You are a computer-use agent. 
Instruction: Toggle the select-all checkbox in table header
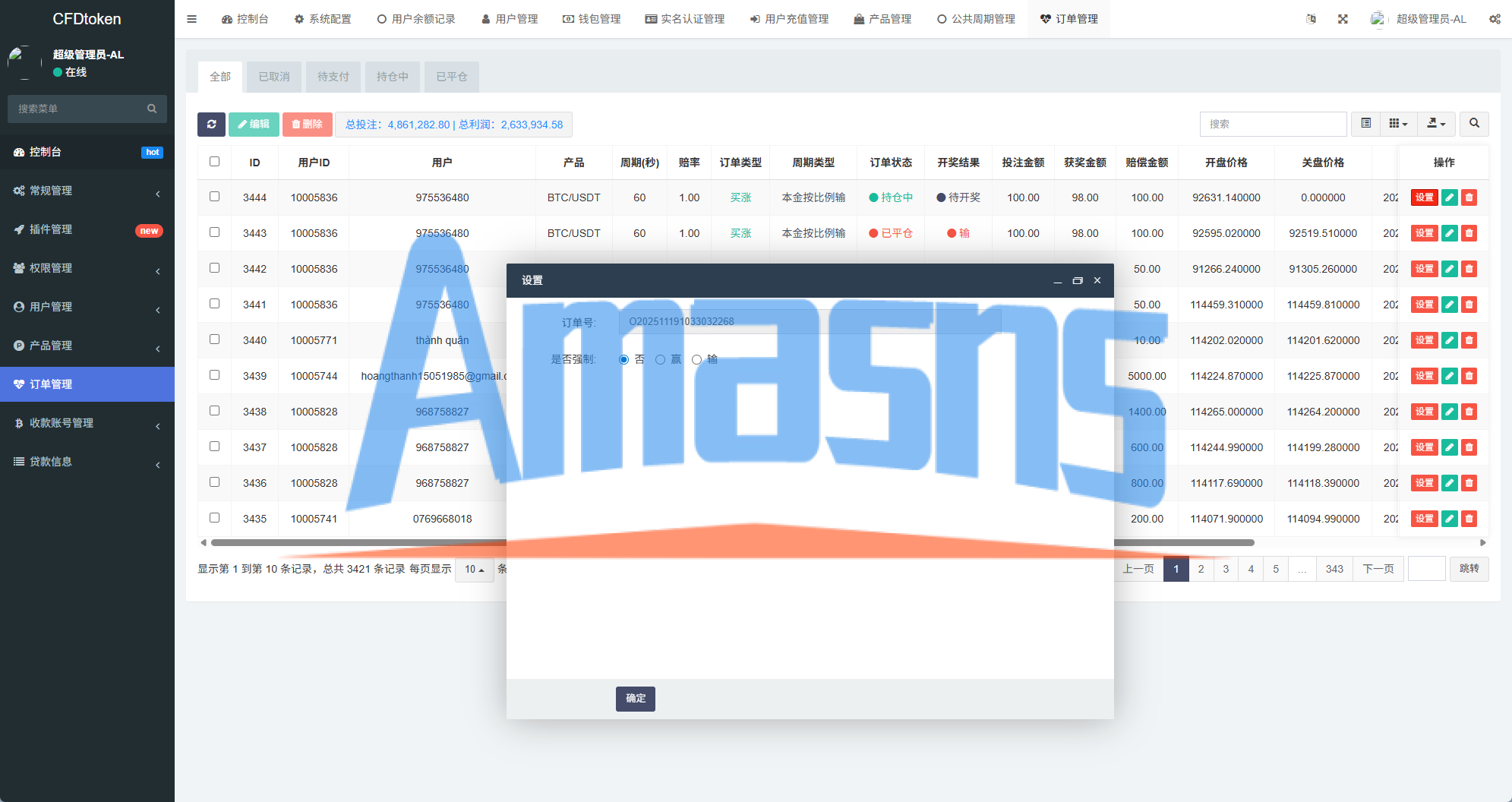click(x=215, y=162)
